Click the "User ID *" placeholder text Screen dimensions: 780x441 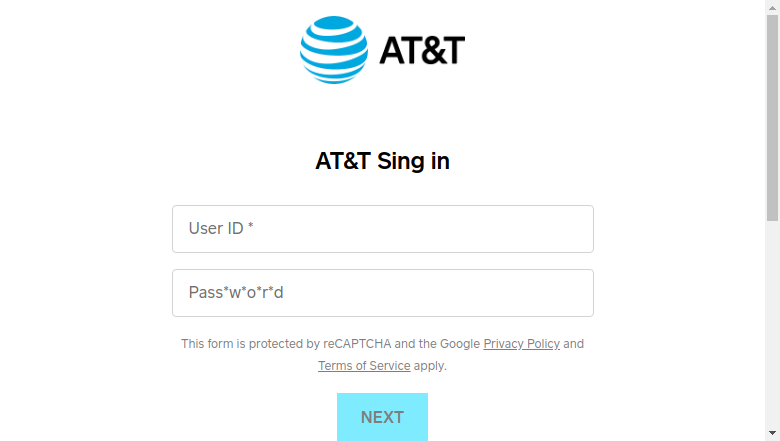[x=221, y=228]
